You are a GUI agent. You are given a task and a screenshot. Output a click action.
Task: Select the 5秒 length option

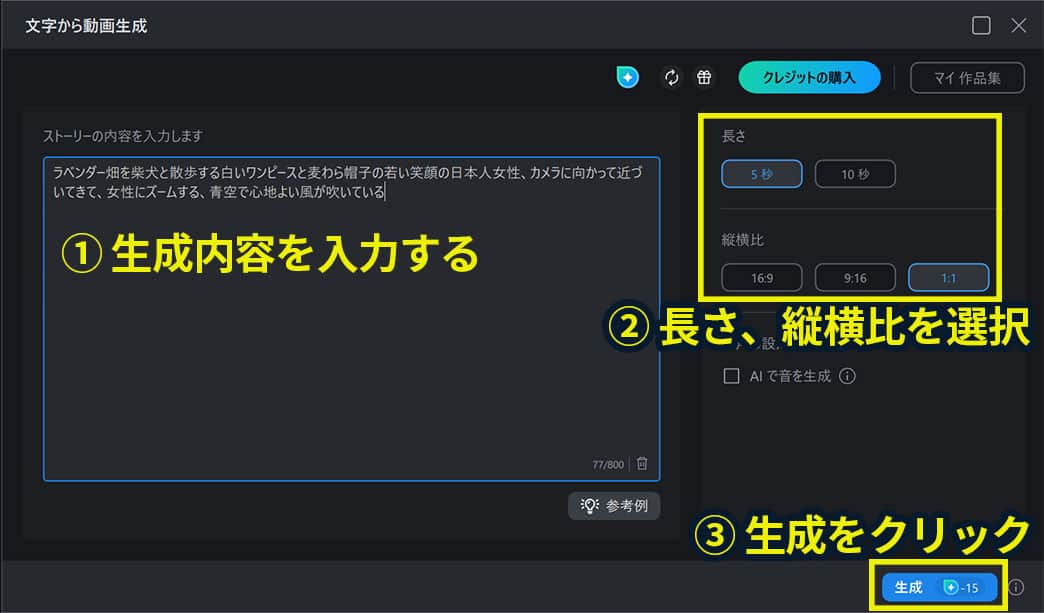(x=761, y=172)
